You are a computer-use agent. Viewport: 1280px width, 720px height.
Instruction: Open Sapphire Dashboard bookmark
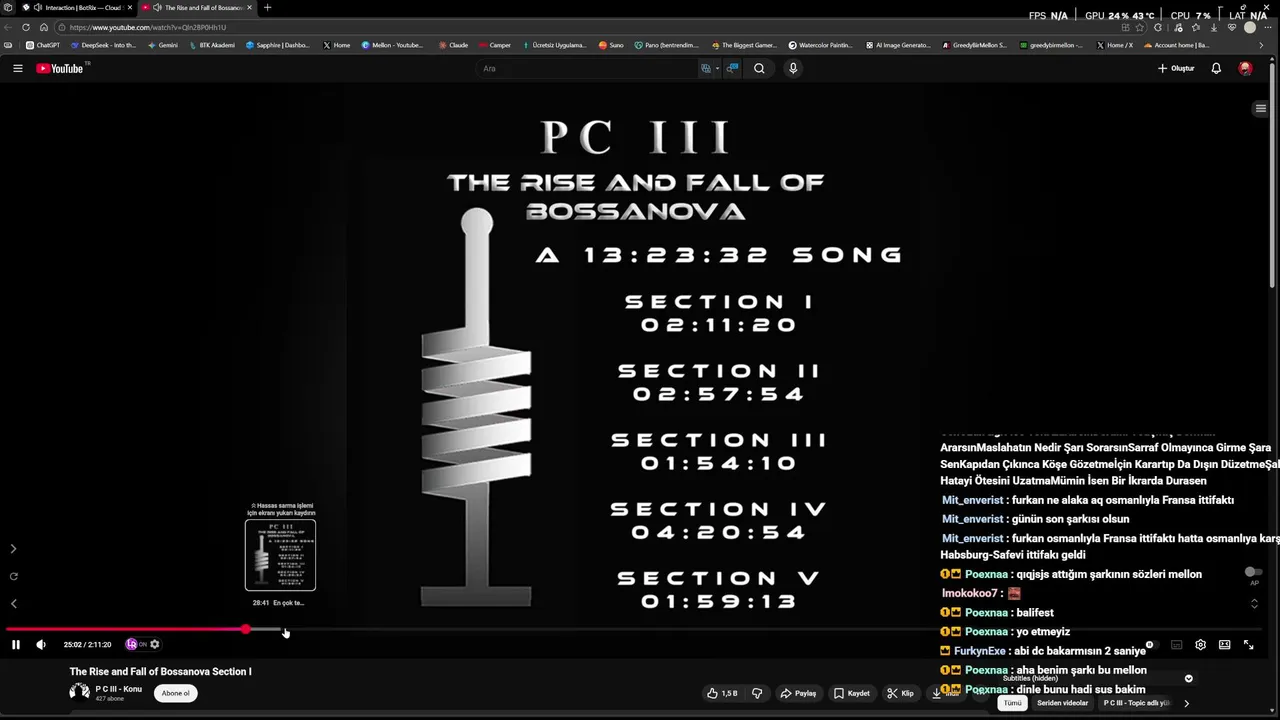point(279,45)
